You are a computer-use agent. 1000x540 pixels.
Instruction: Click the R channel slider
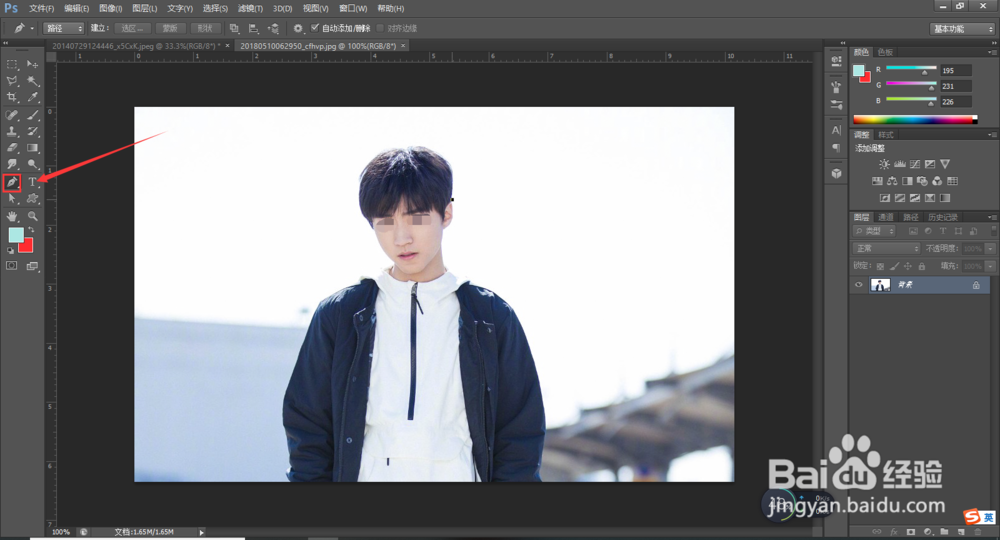pos(911,68)
